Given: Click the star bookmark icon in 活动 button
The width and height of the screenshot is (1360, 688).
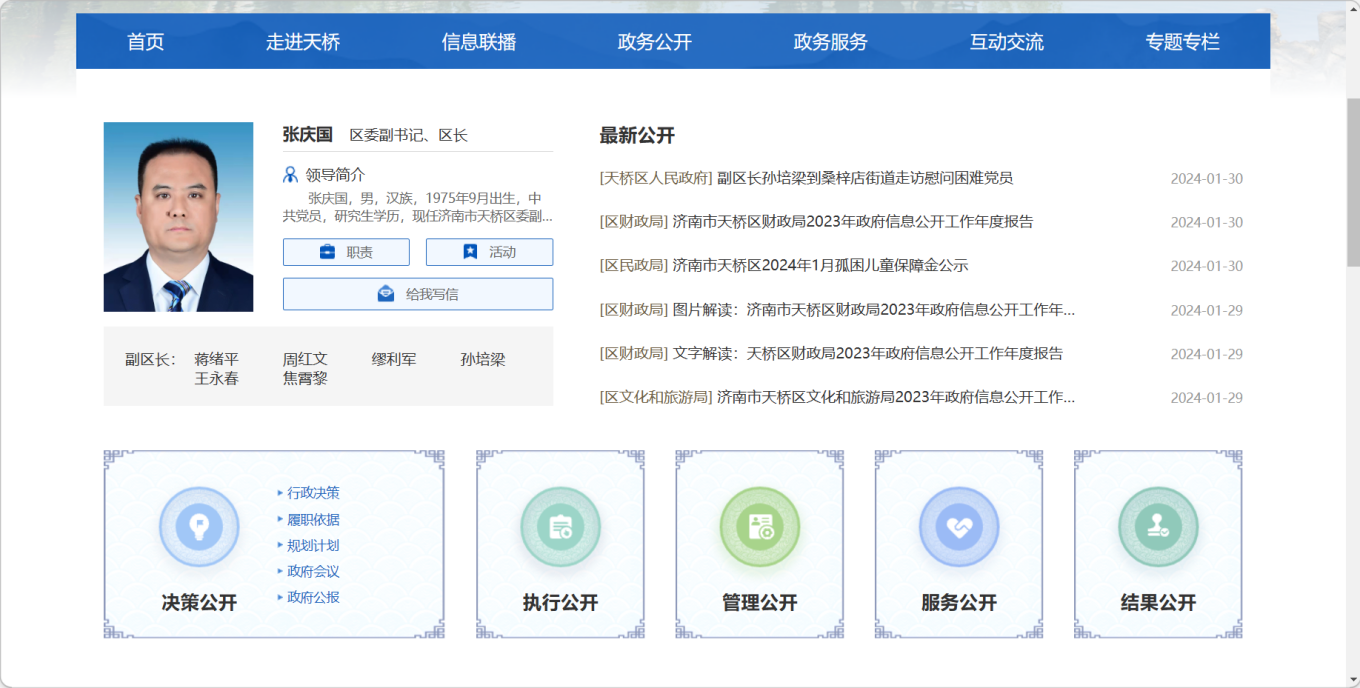Looking at the screenshot, I should (470, 252).
